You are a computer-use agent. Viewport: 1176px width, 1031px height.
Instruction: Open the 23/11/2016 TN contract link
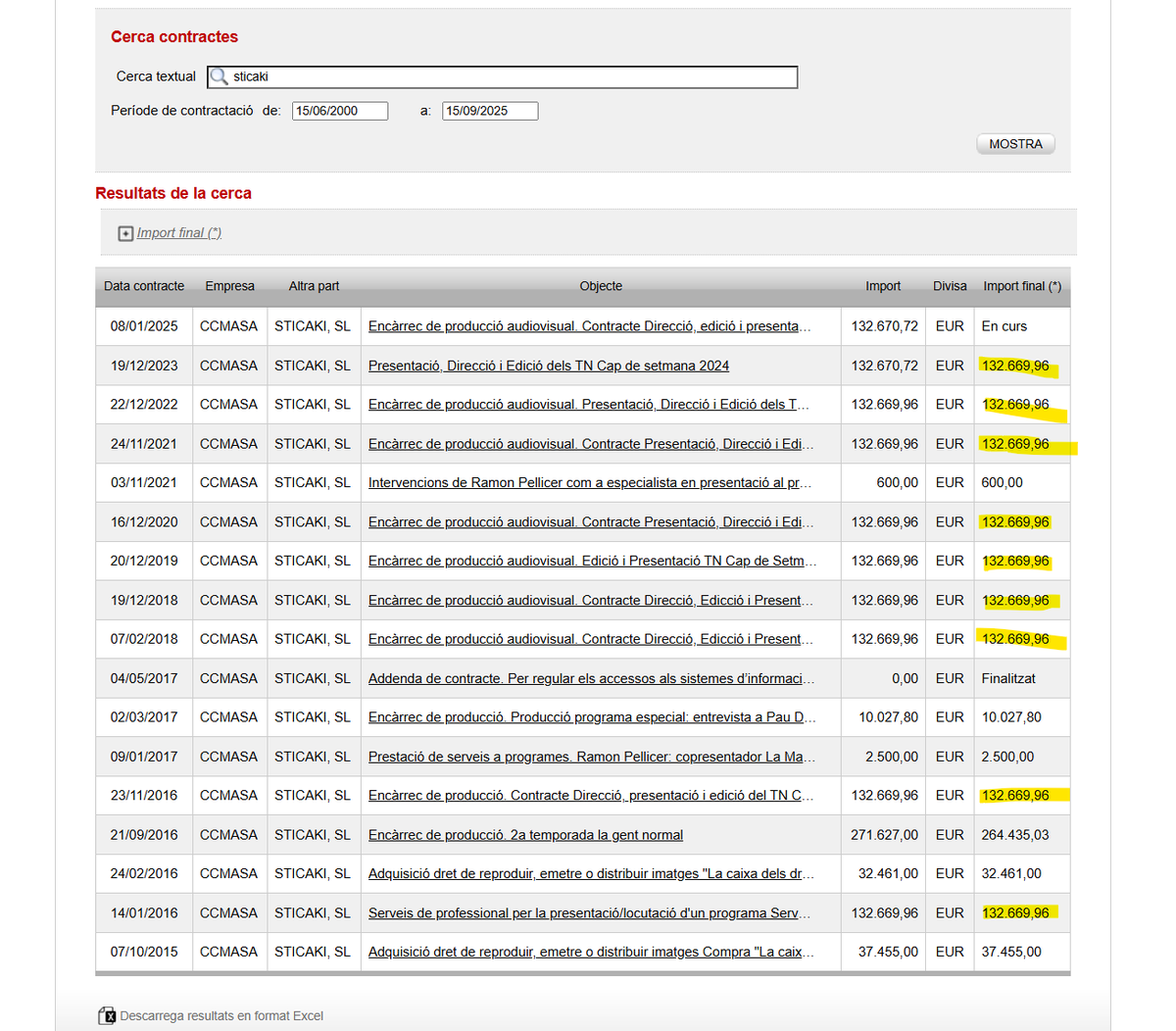(x=591, y=795)
